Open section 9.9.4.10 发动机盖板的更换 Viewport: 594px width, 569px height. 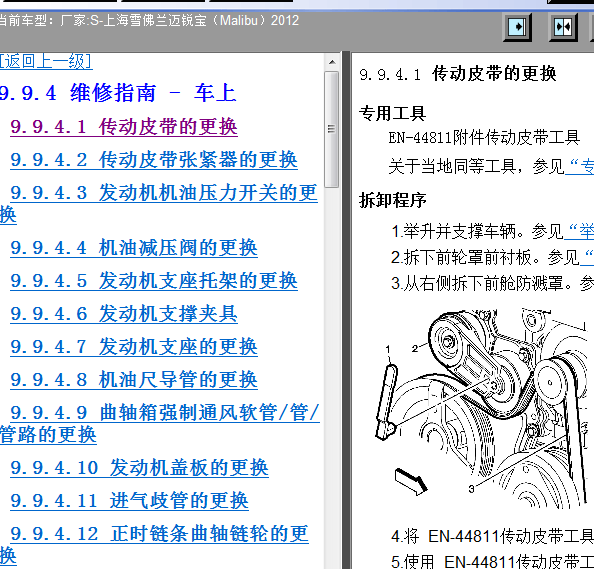pyautogui.click(x=139, y=467)
